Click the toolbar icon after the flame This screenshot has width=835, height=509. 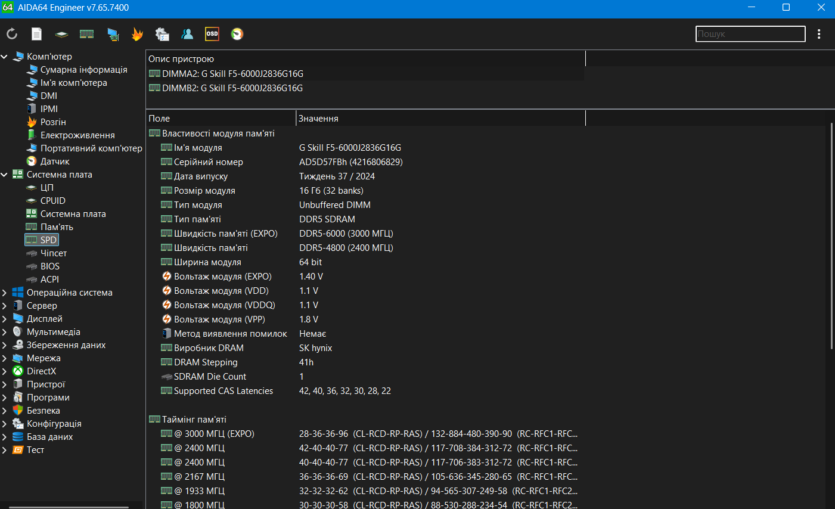(162, 34)
